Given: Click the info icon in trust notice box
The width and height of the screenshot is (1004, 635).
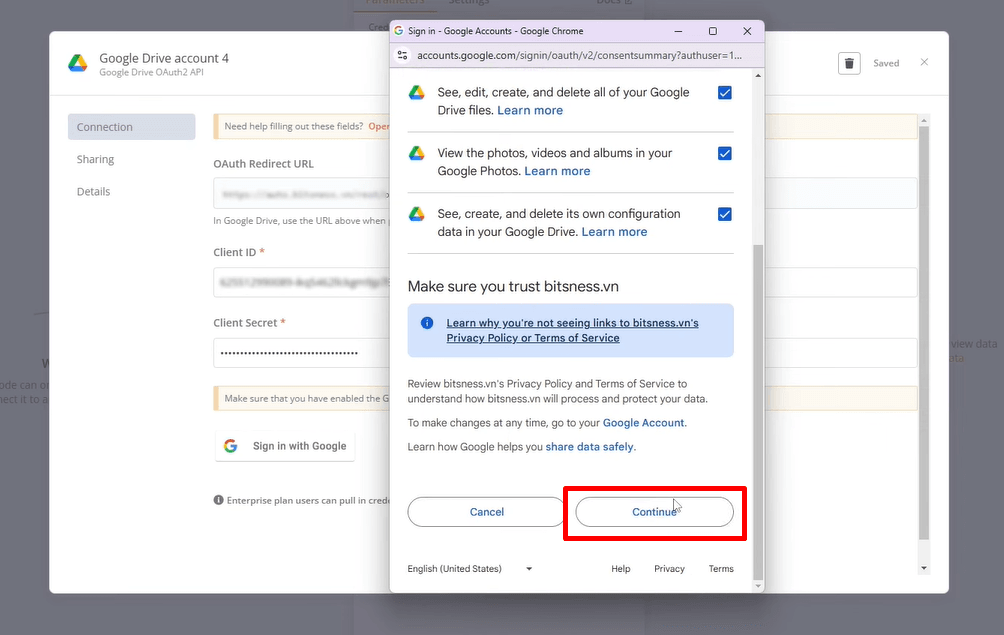Looking at the screenshot, I should click(x=427, y=323).
